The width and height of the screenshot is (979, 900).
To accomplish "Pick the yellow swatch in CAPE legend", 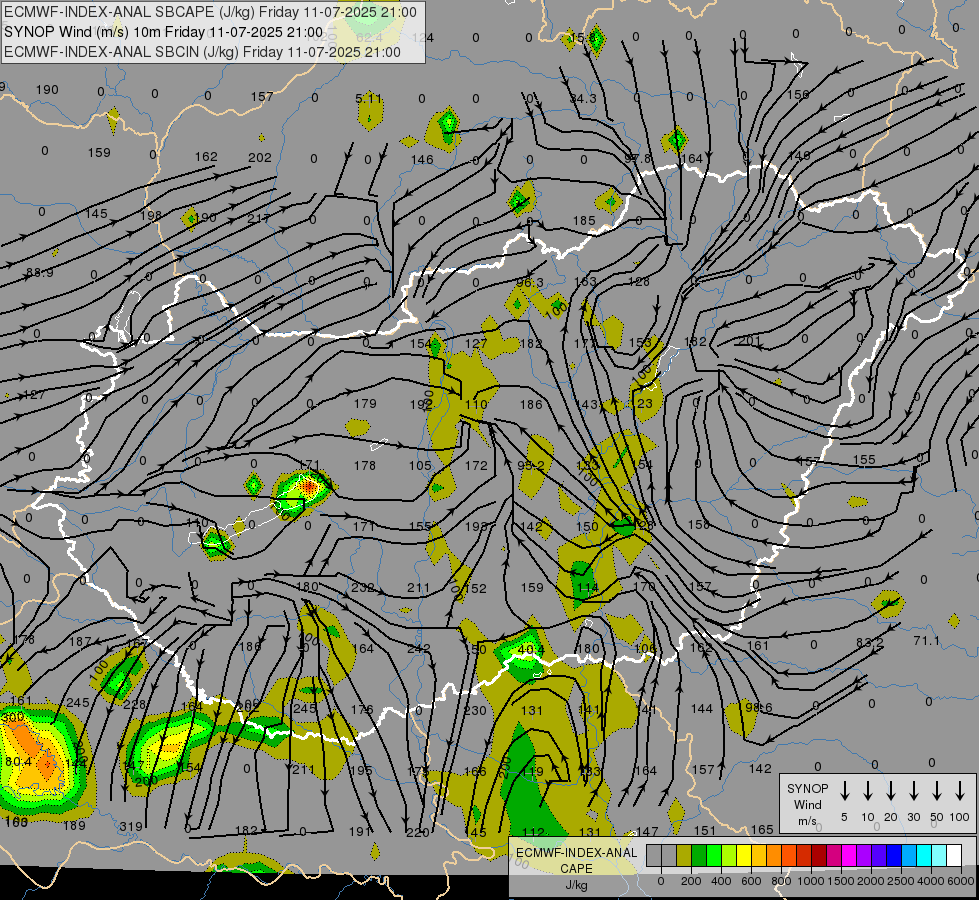I will pos(744,855).
